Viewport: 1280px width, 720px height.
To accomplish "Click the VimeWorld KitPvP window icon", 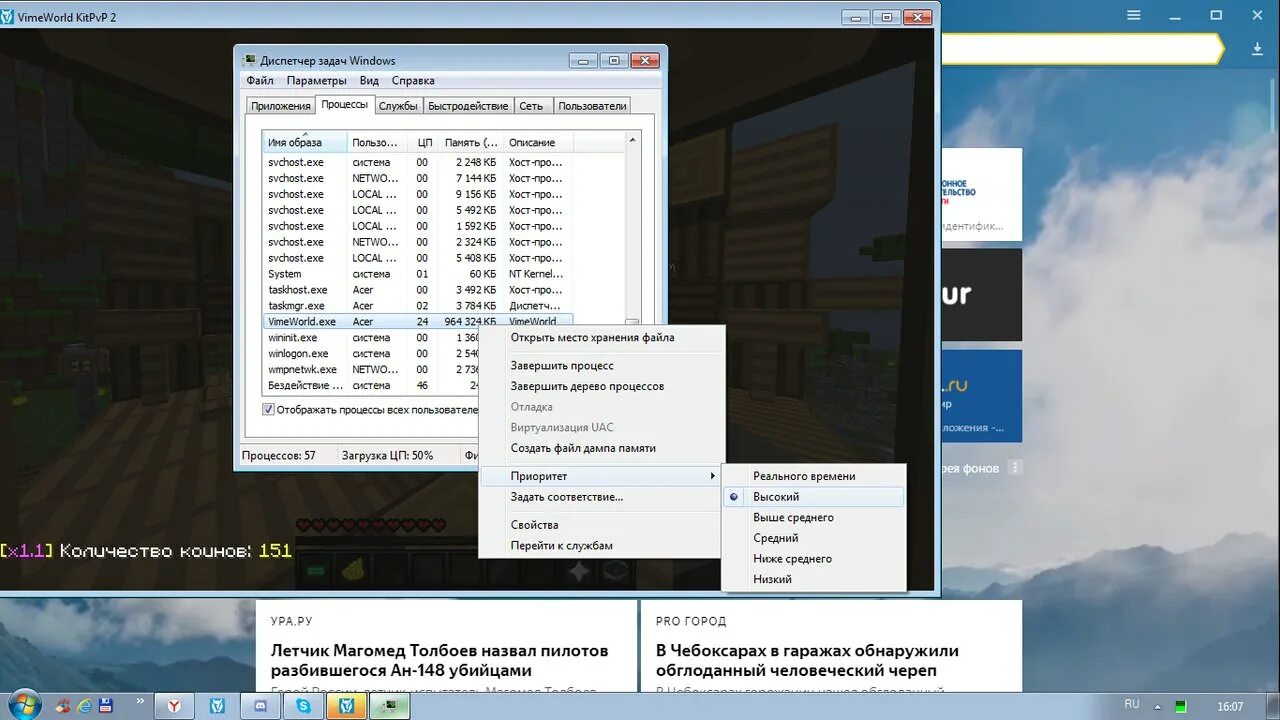I will click(8, 17).
